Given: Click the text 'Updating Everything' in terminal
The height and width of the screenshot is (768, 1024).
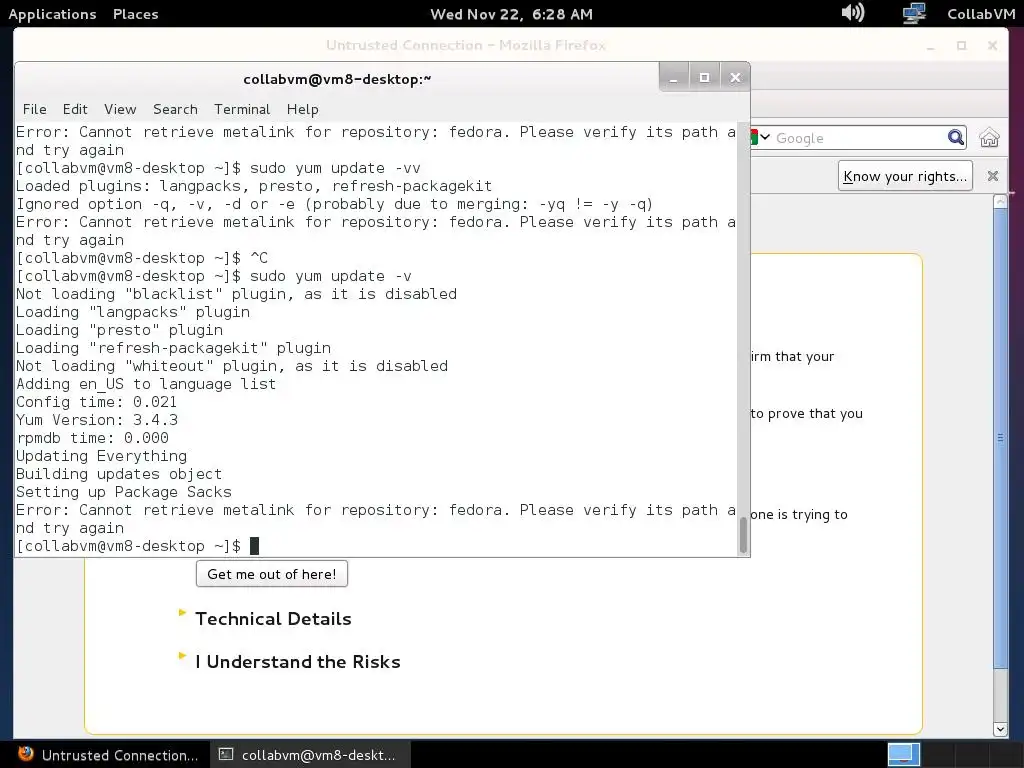Looking at the screenshot, I should (101, 456).
